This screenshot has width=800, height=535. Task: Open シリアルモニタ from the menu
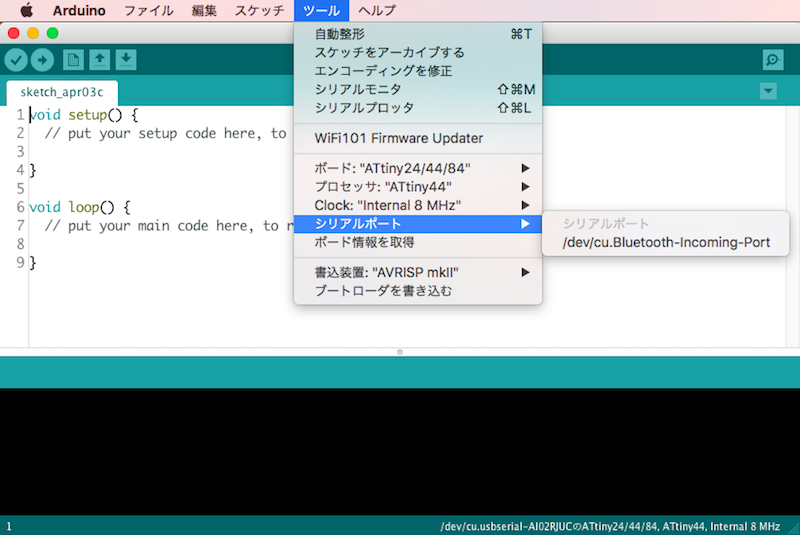418,89
